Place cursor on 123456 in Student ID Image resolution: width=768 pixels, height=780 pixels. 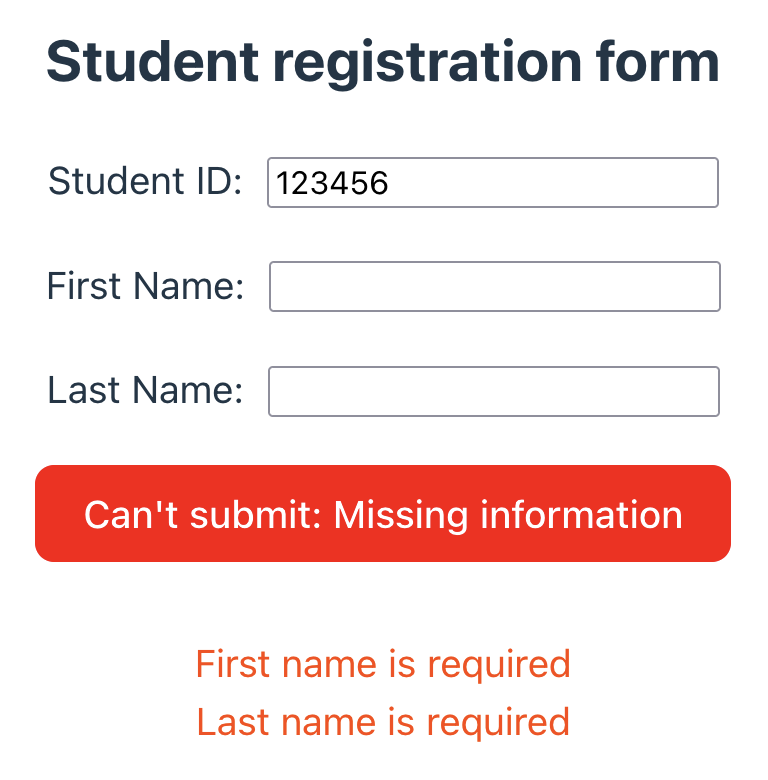coord(332,183)
